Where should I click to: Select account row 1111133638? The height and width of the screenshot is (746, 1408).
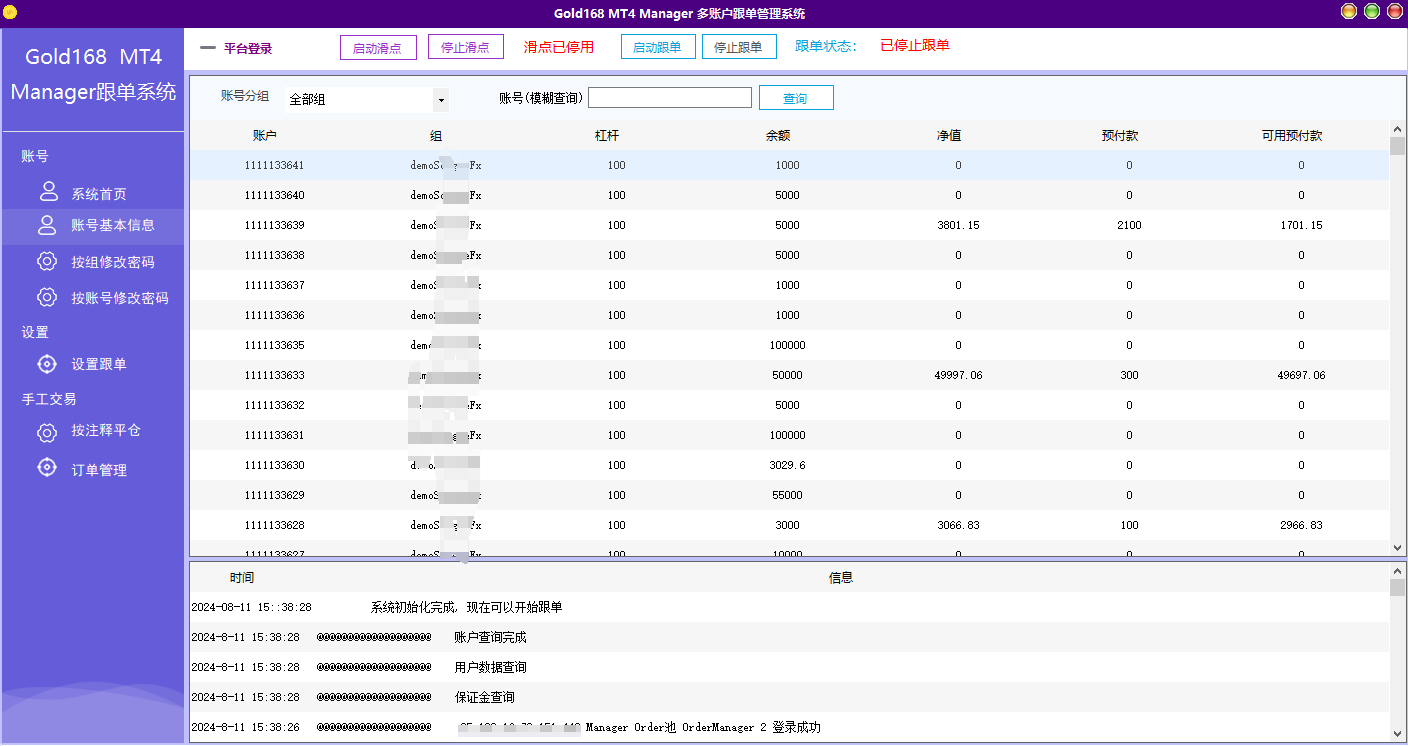pyautogui.click(x=789, y=255)
